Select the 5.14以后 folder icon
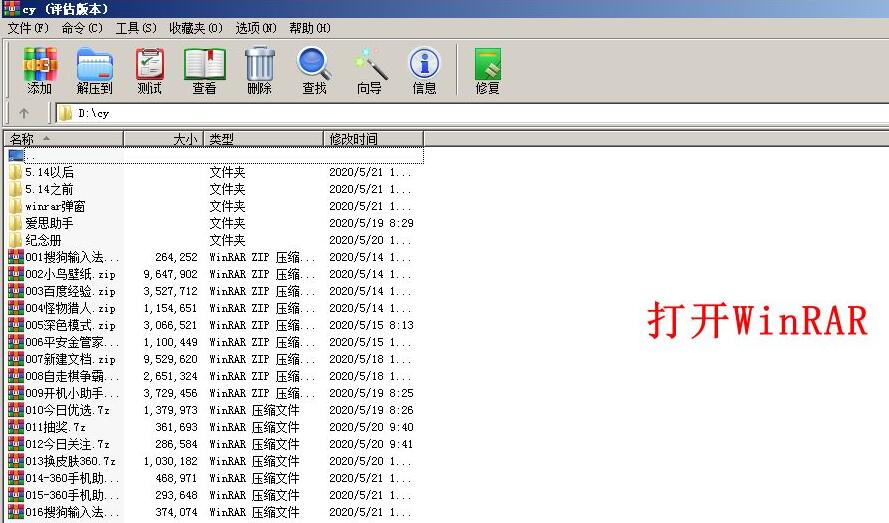This screenshot has height=523, width=889. coord(16,172)
